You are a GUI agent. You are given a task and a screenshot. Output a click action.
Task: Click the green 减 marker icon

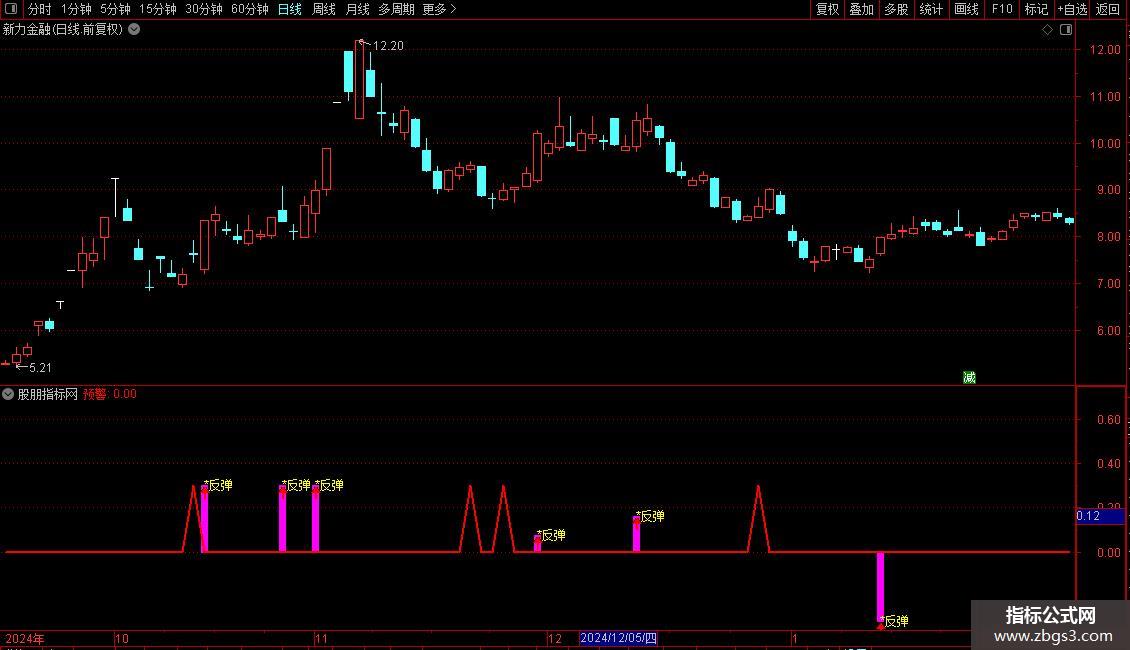[x=969, y=377]
